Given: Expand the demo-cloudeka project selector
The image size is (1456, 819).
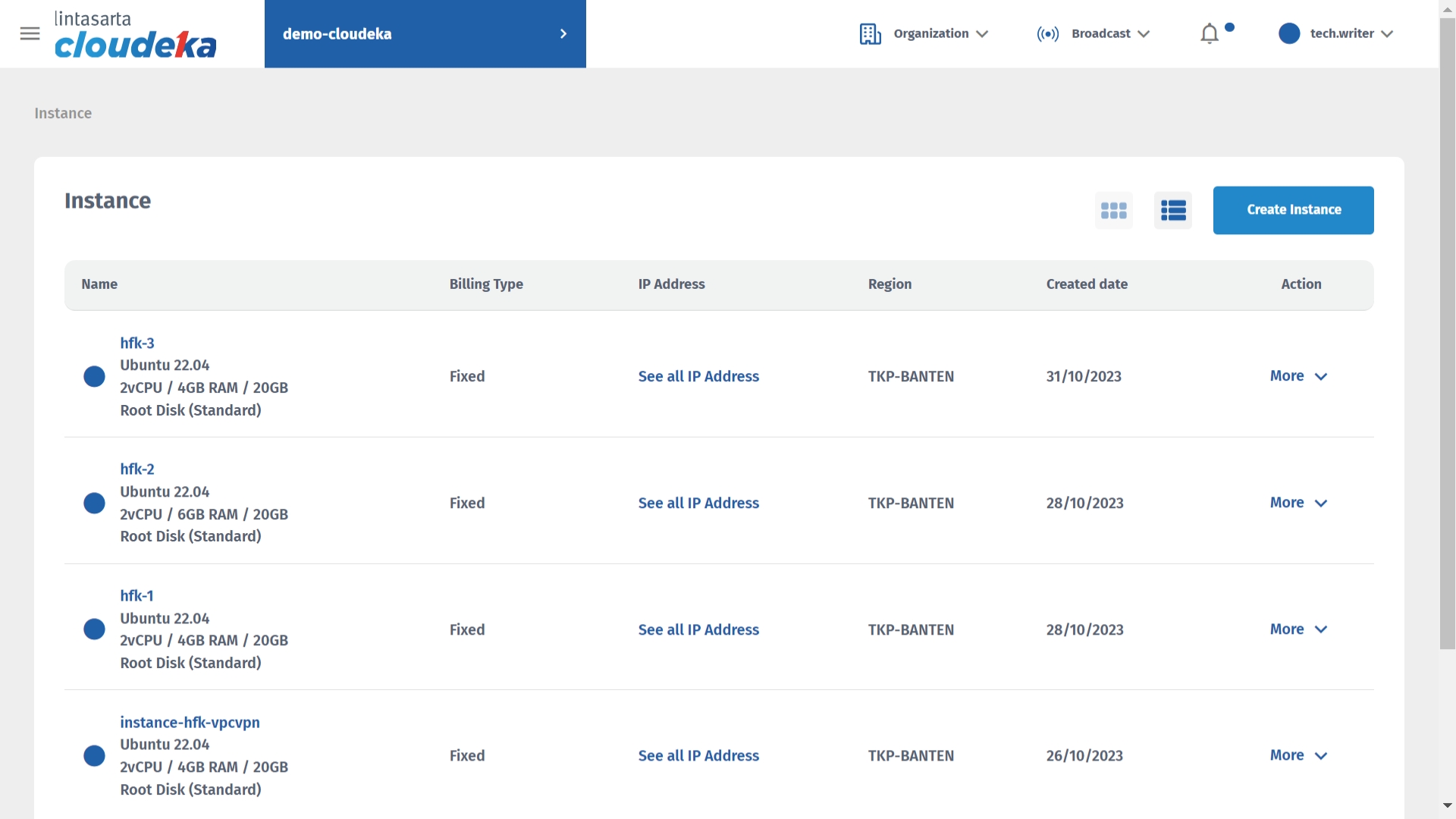Looking at the screenshot, I should click(x=425, y=34).
